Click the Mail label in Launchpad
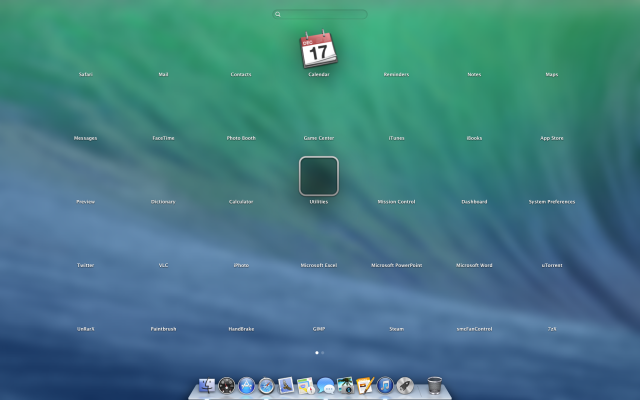The height and width of the screenshot is (400, 640). [x=163, y=74]
